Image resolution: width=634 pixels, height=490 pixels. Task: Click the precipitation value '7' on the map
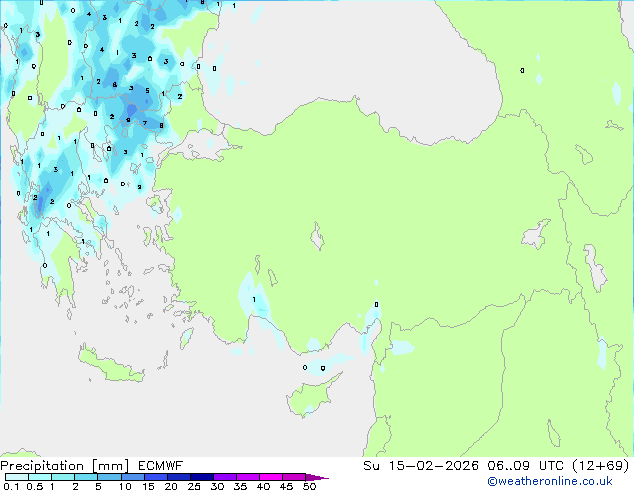point(145,123)
